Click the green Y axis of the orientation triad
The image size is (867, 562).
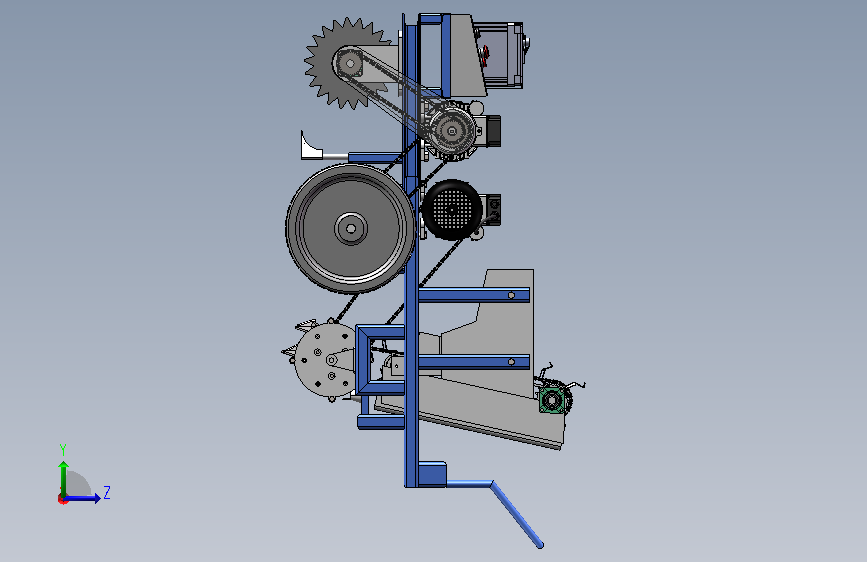64,479
